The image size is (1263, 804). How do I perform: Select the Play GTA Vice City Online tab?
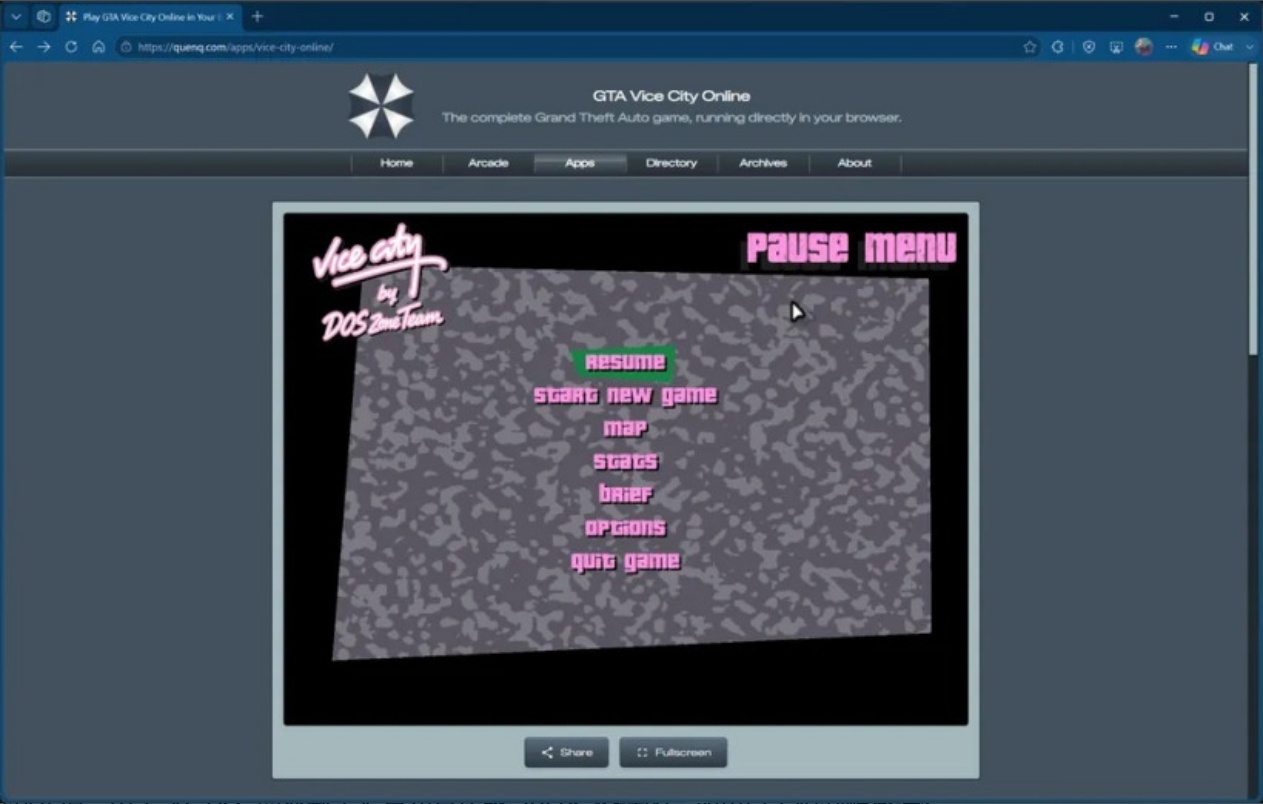click(x=150, y=17)
